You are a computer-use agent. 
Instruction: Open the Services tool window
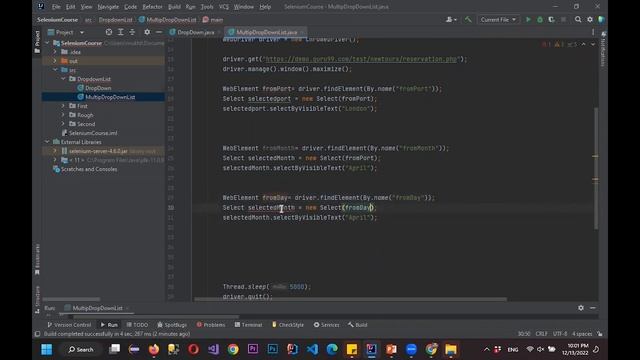pyautogui.click(x=327, y=324)
